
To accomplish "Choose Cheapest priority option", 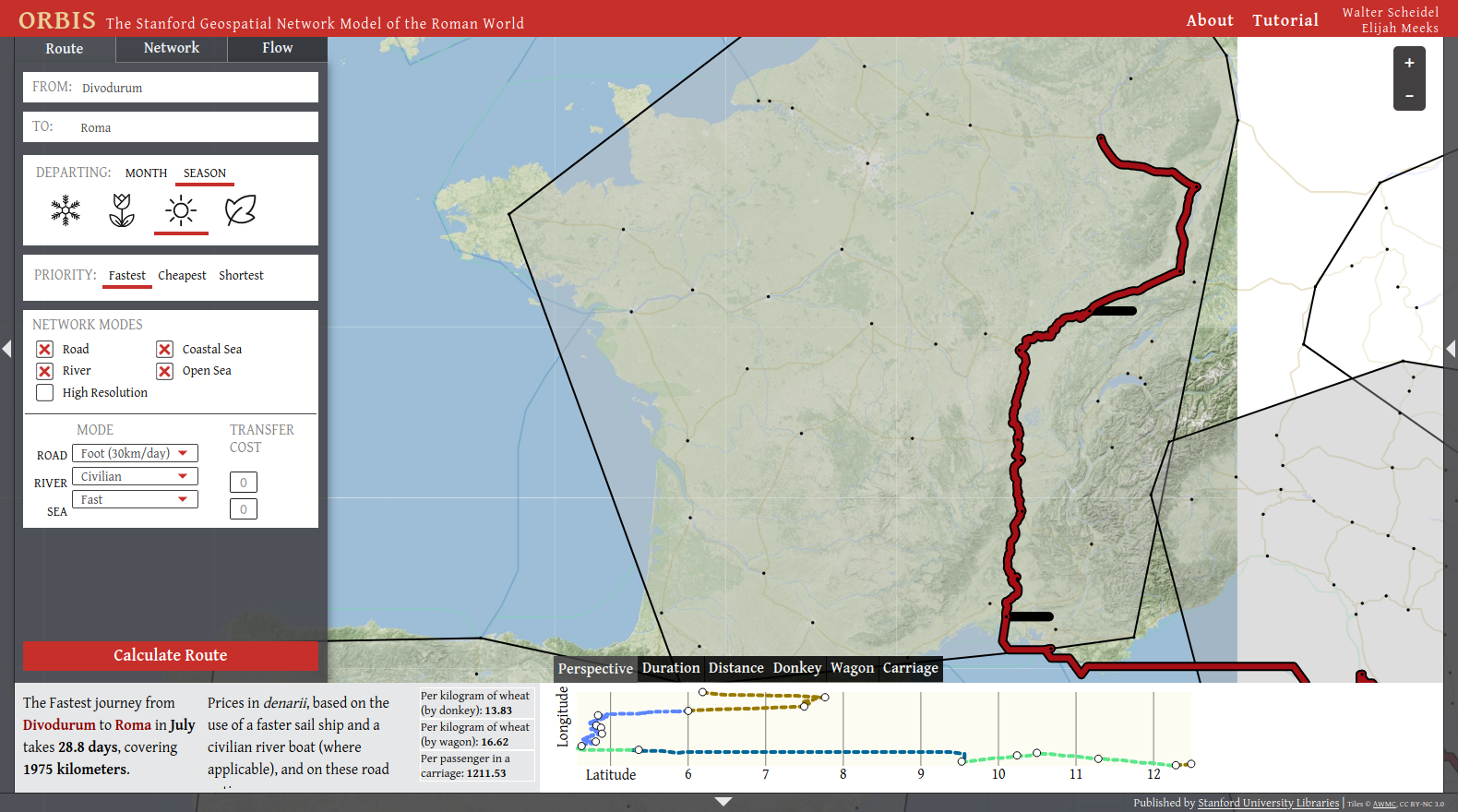I will pos(182,275).
